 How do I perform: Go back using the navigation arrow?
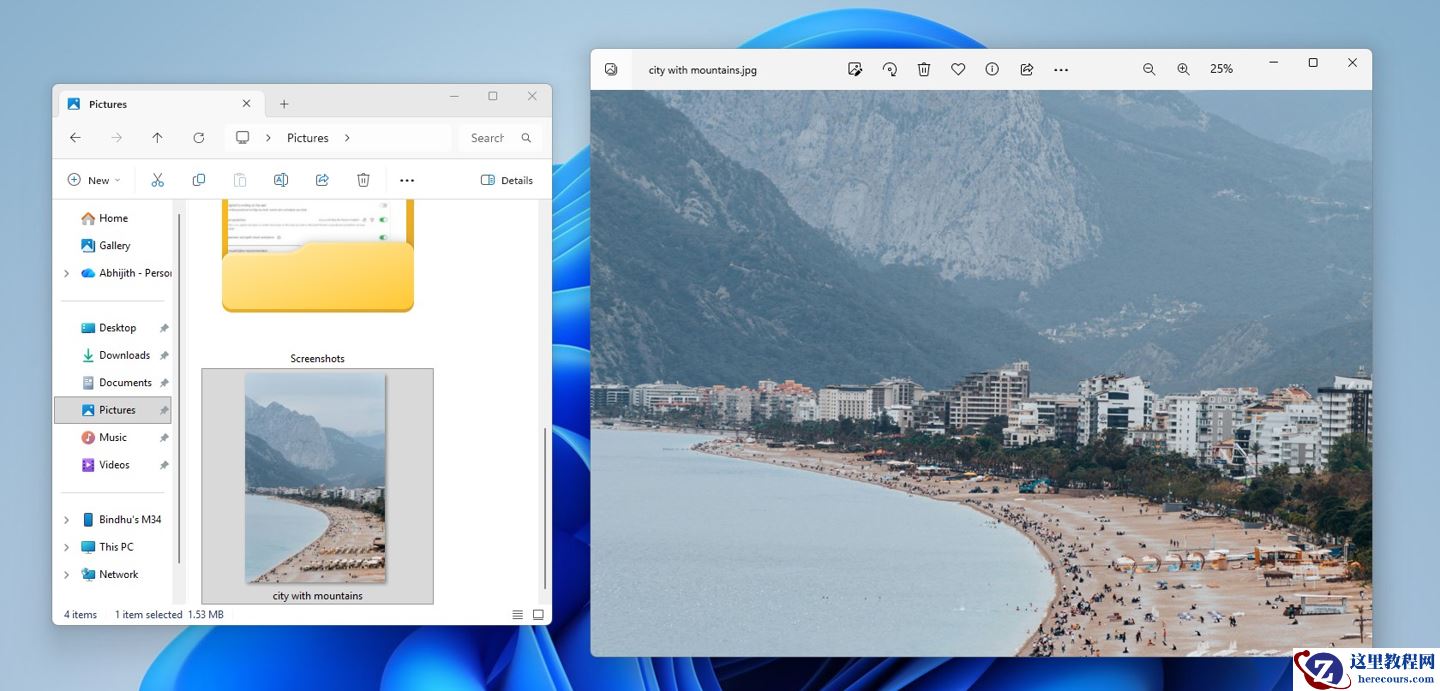pos(75,137)
